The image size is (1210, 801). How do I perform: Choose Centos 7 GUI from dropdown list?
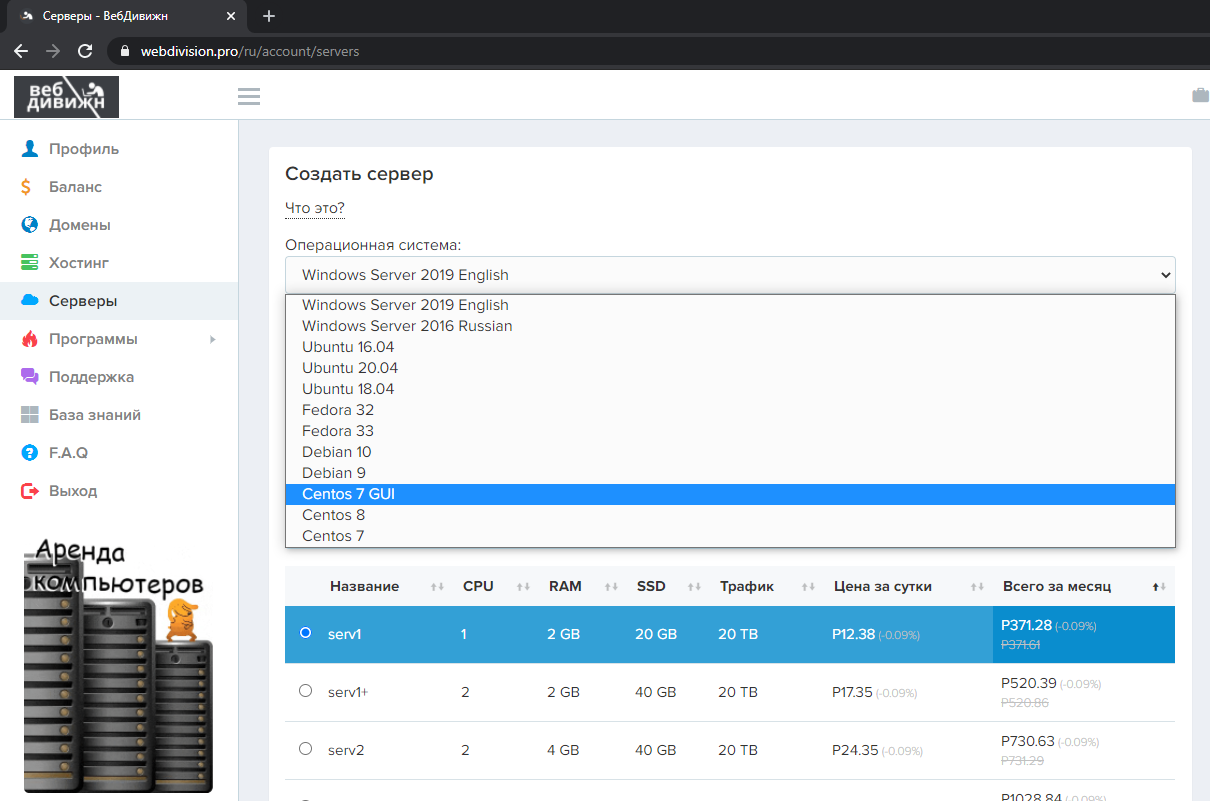click(x=349, y=494)
